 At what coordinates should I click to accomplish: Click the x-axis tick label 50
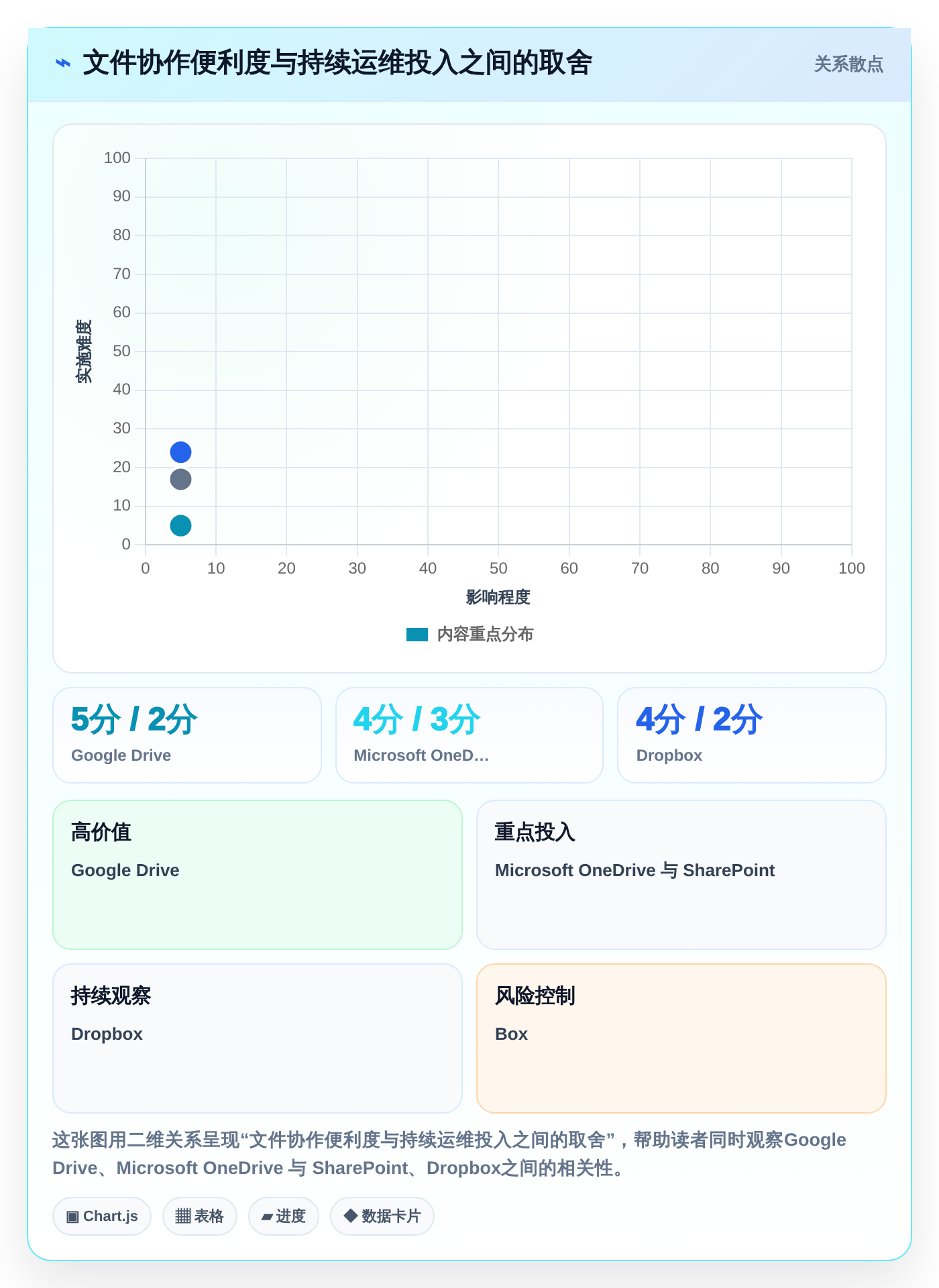coord(498,568)
